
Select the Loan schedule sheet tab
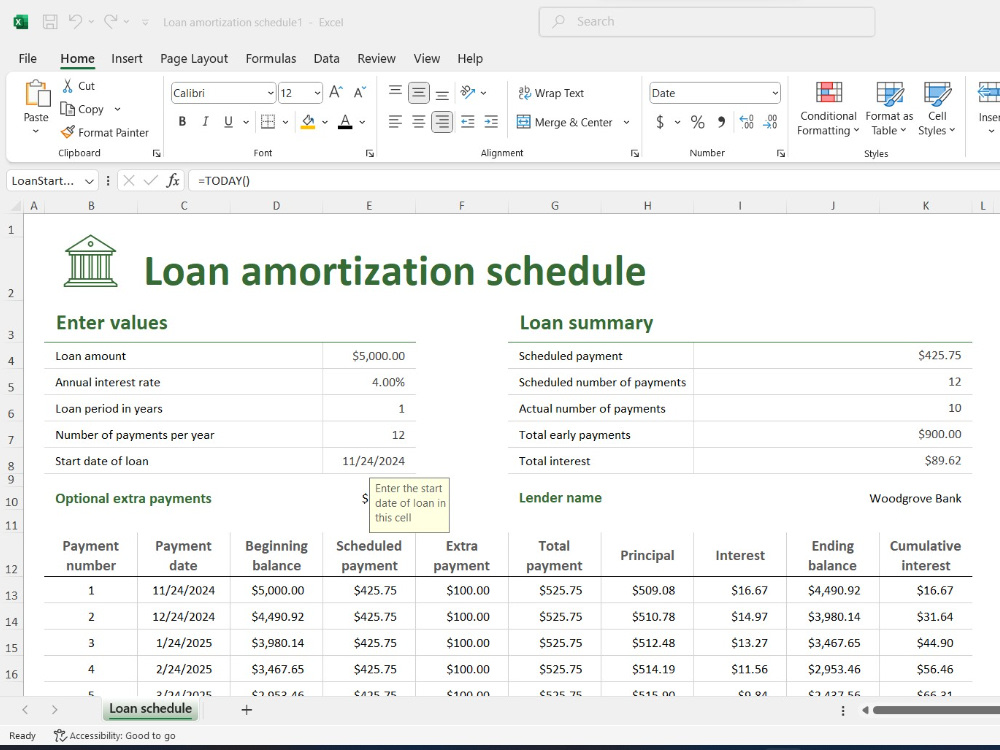(x=151, y=709)
